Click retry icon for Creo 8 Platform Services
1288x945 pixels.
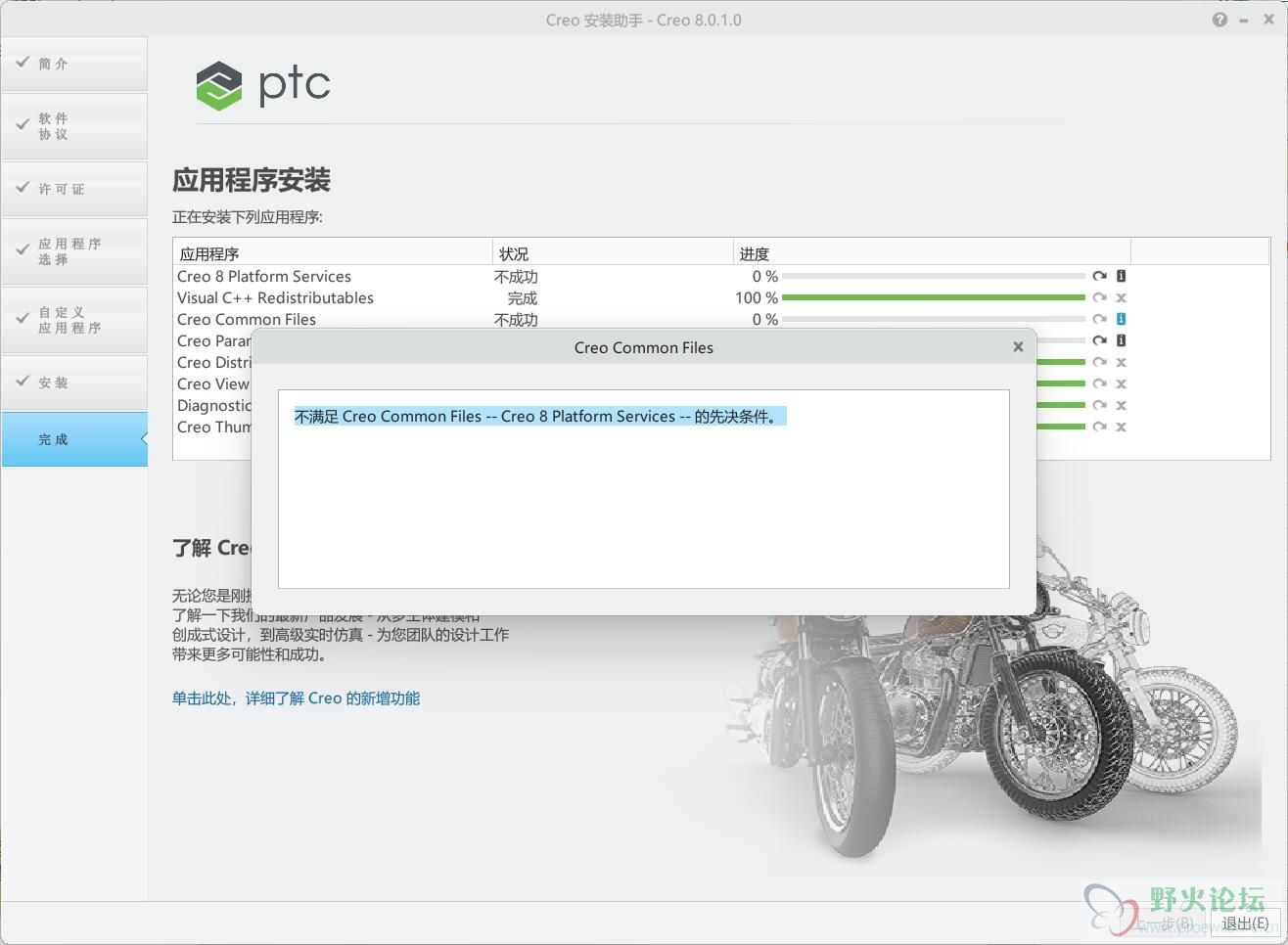1099,276
